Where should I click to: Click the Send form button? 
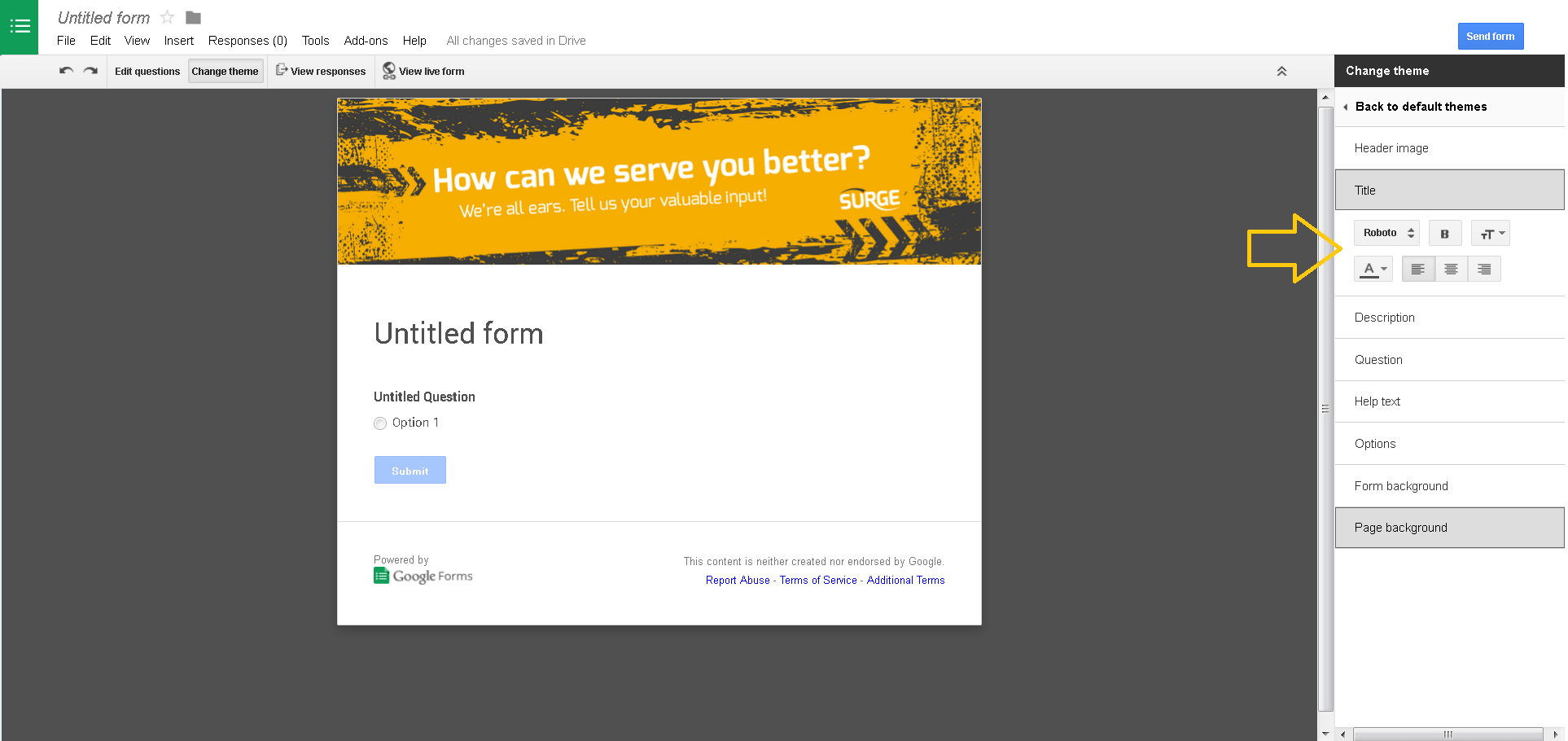click(x=1490, y=36)
